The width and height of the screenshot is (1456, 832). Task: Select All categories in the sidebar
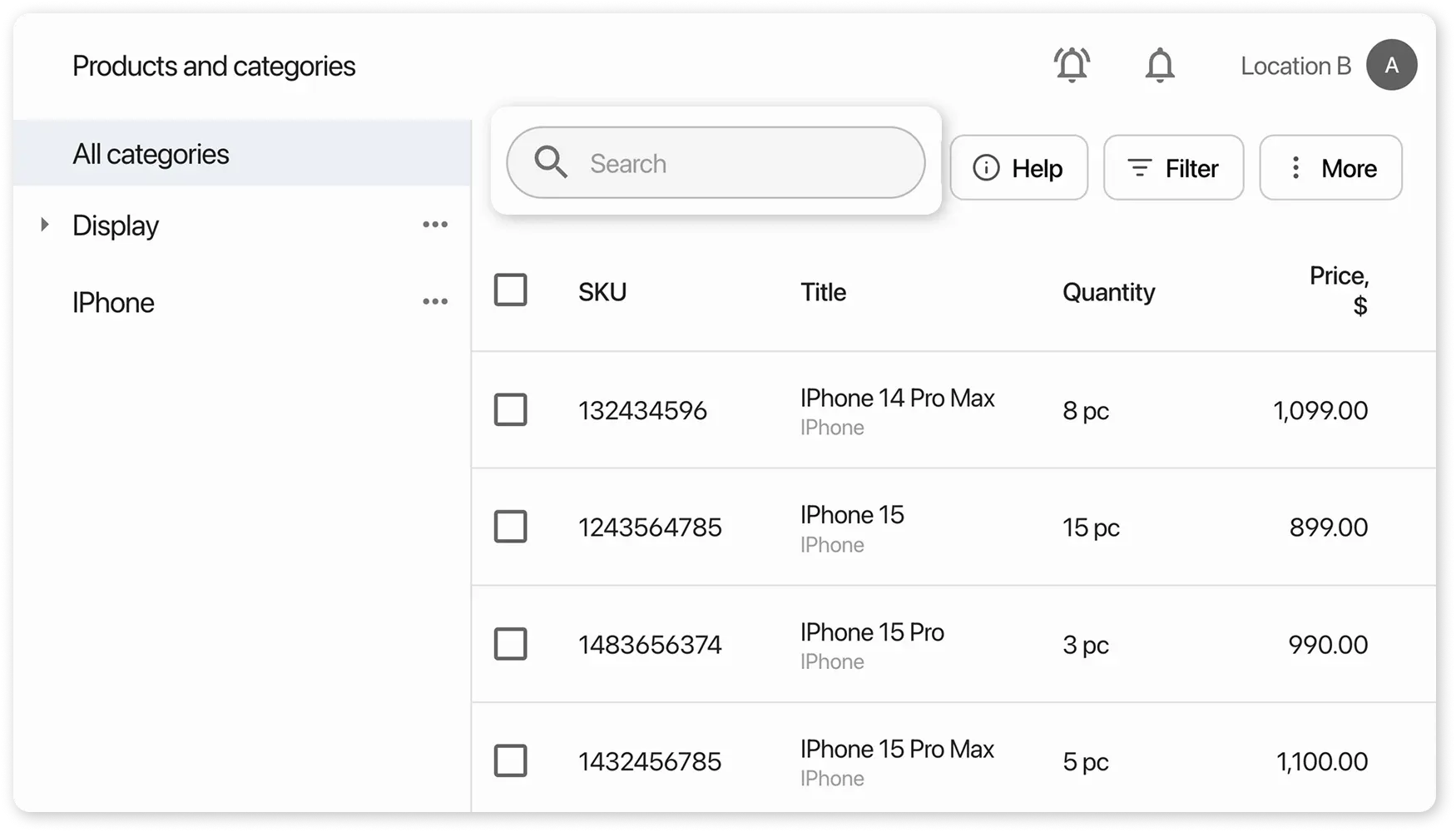click(151, 154)
